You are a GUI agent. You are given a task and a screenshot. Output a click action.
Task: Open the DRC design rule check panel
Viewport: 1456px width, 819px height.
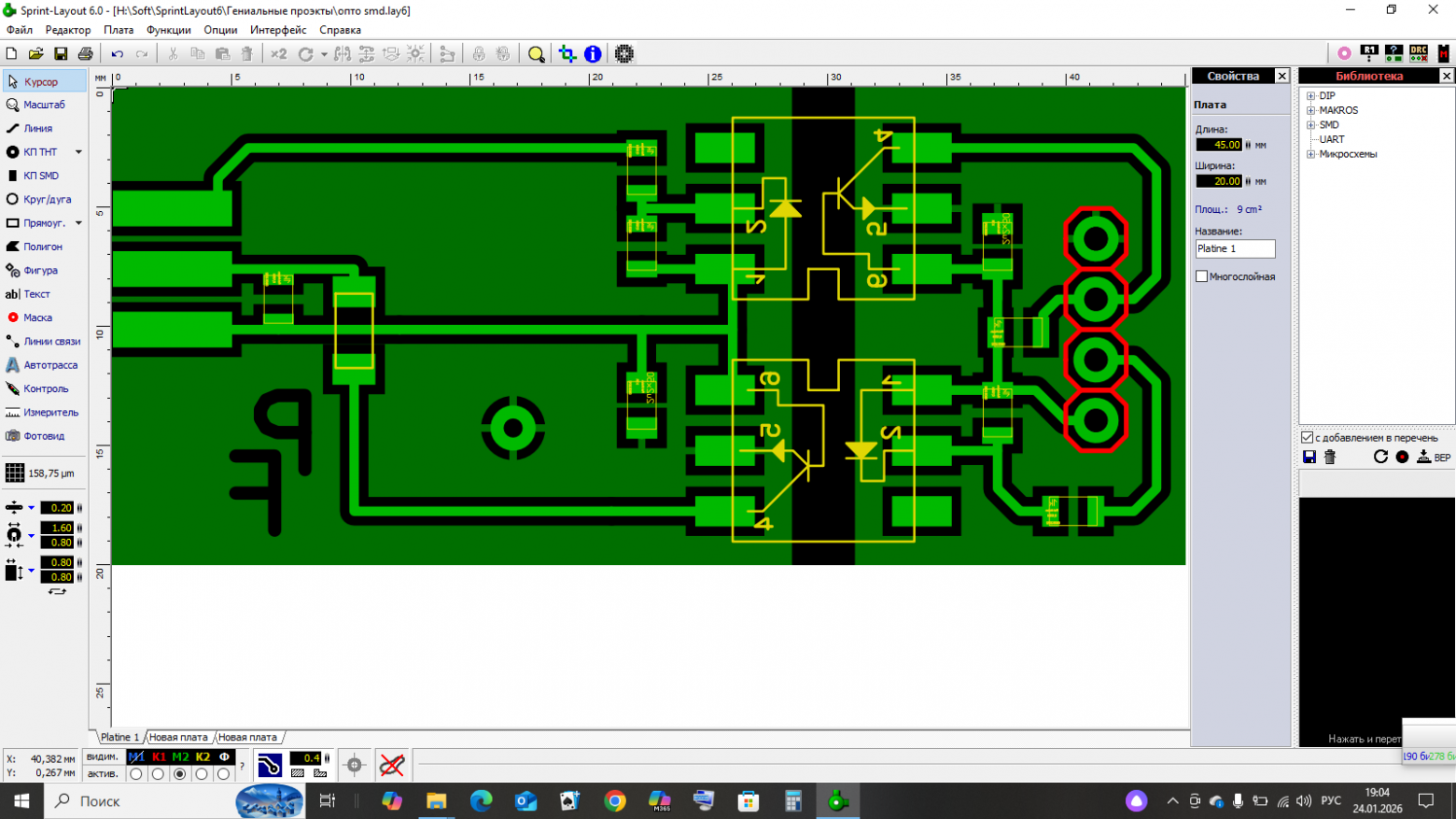1419,53
